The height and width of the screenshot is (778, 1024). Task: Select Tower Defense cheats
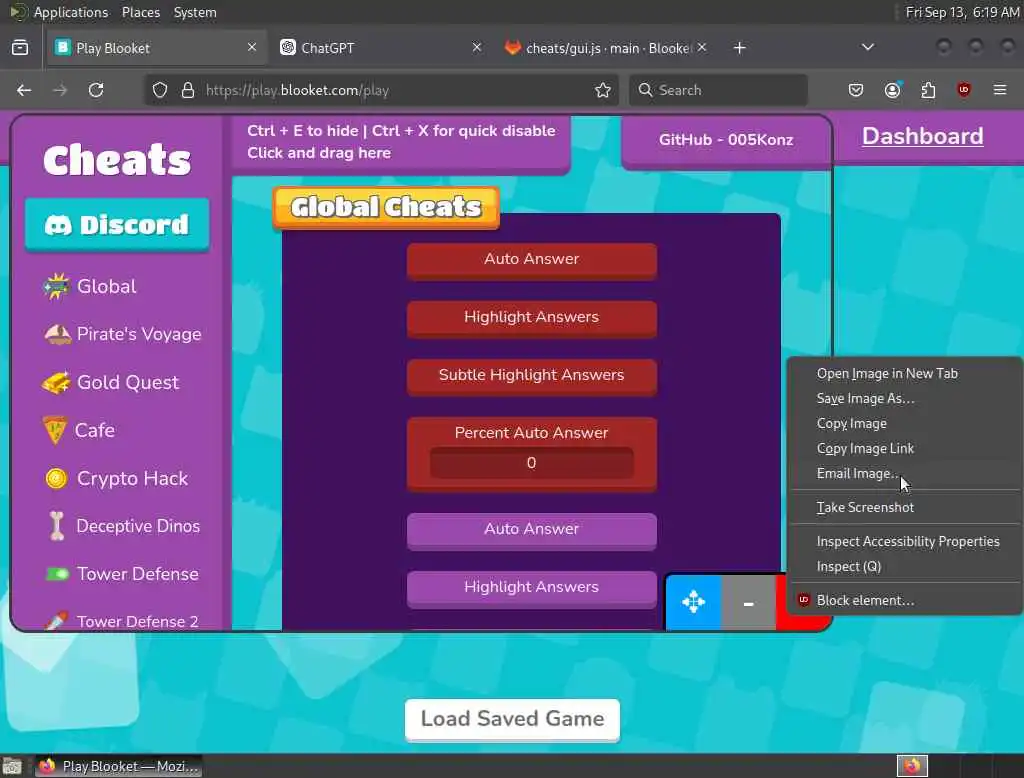click(x=121, y=574)
